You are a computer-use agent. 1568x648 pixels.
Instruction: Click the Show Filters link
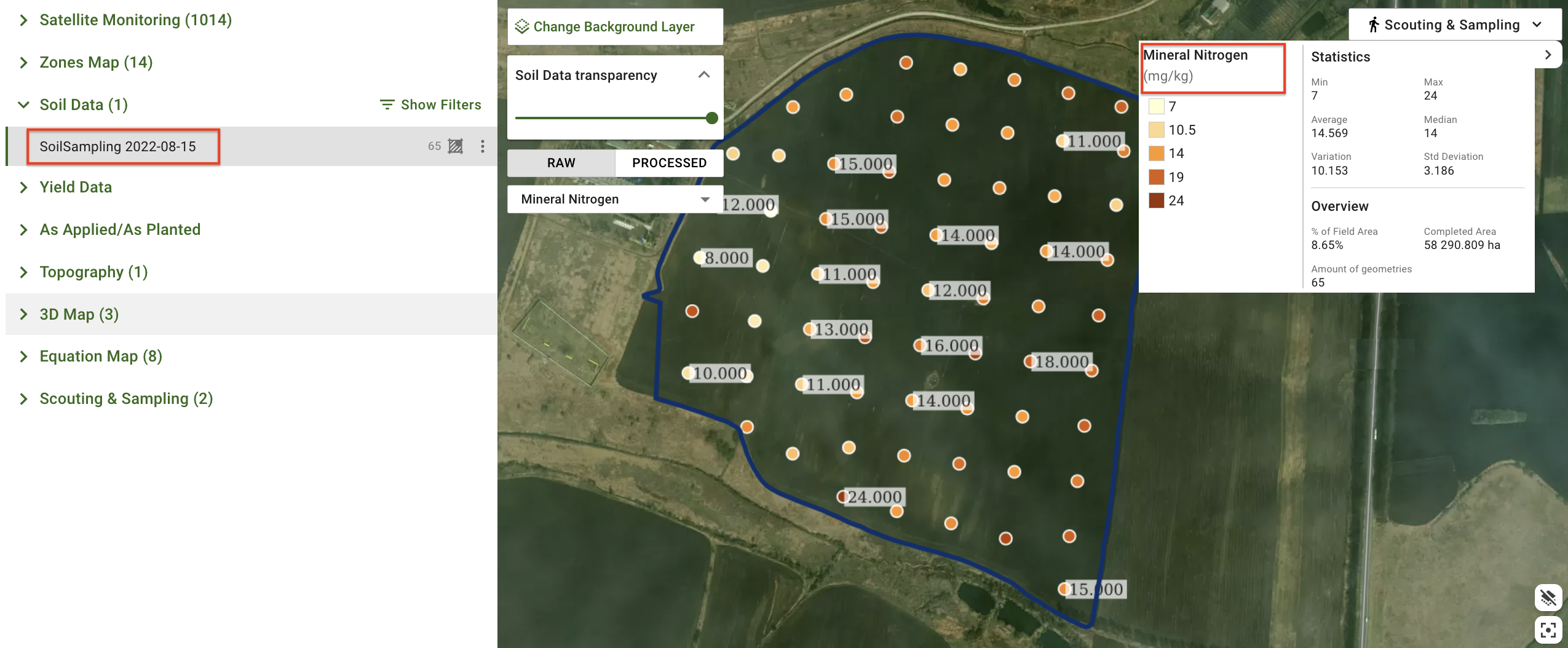tap(440, 105)
